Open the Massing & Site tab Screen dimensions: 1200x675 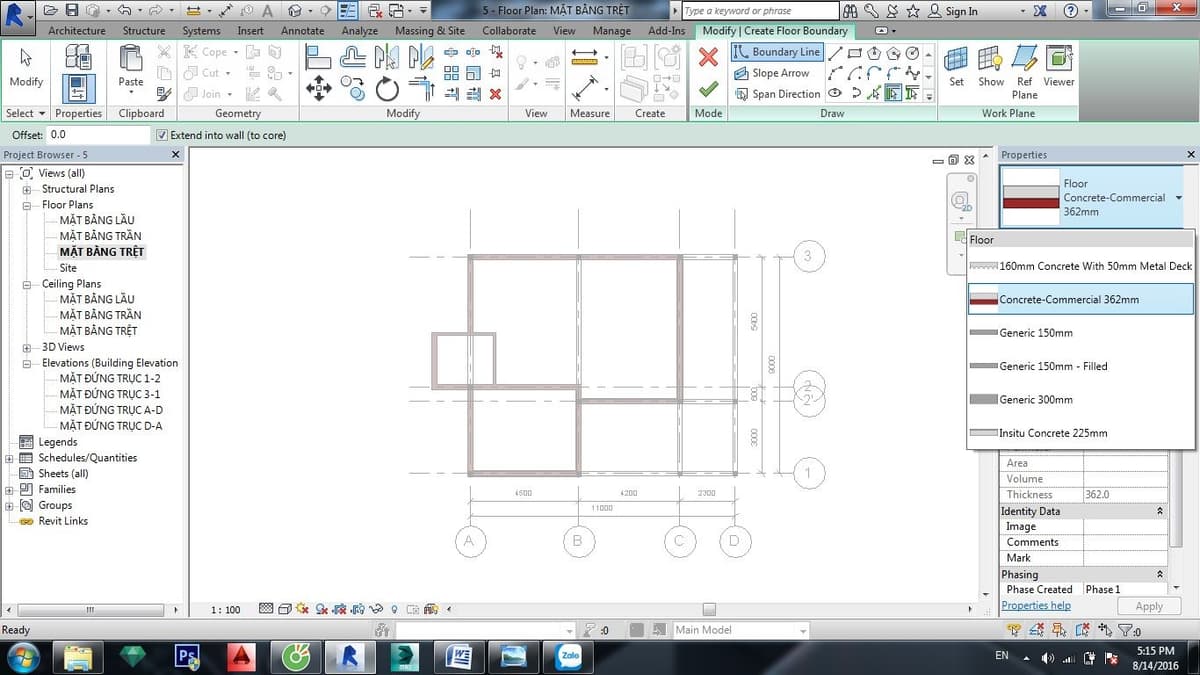pyautogui.click(x=430, y=31)
